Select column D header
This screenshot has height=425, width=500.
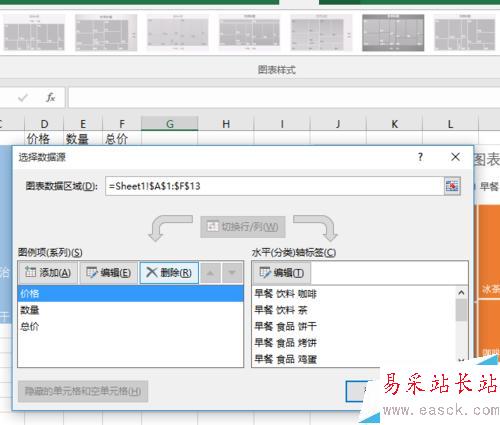44,124
